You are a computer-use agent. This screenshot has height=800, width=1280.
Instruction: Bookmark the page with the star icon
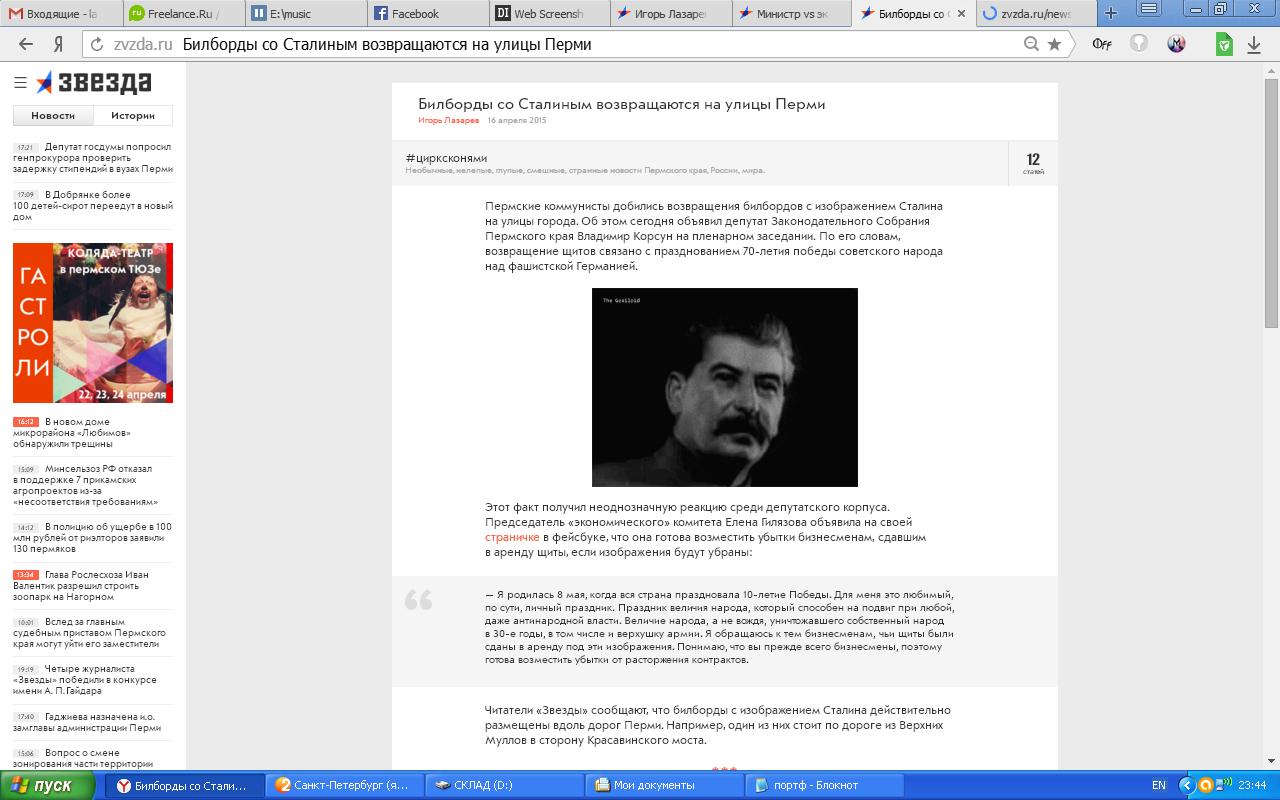point(1054,44)
